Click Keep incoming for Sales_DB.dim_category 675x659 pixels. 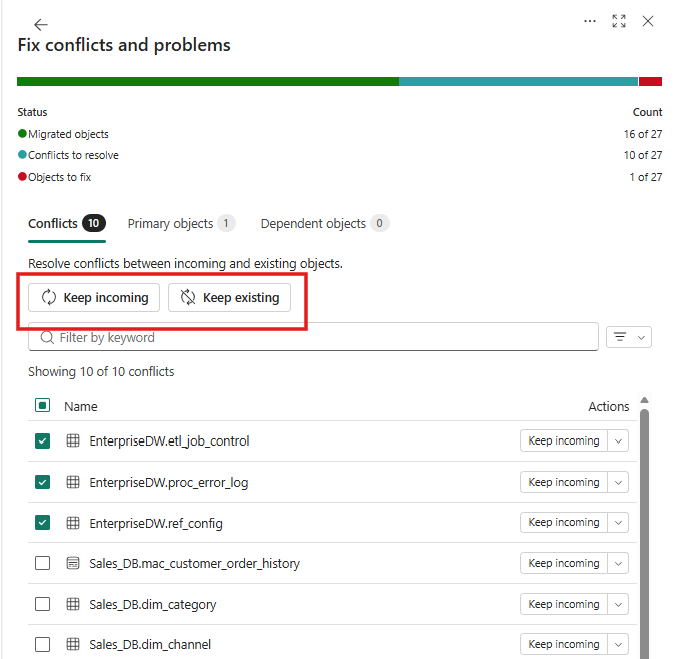coord(564,604)
